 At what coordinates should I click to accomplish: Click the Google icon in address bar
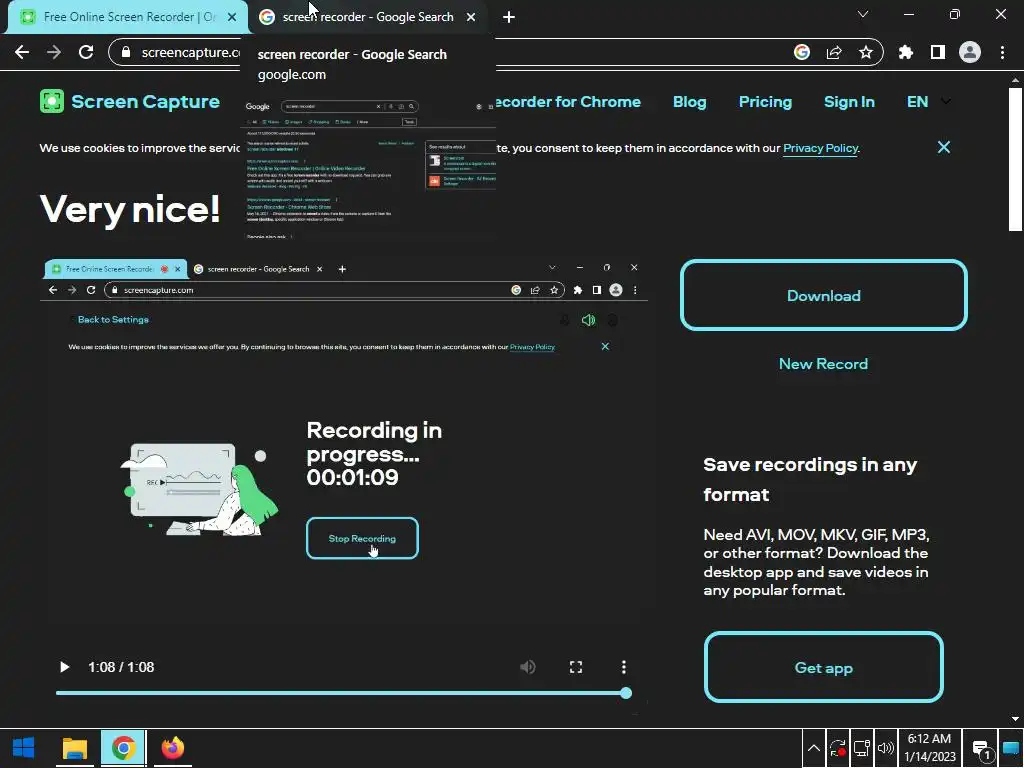pyautogui.click(x=802, y=52)
